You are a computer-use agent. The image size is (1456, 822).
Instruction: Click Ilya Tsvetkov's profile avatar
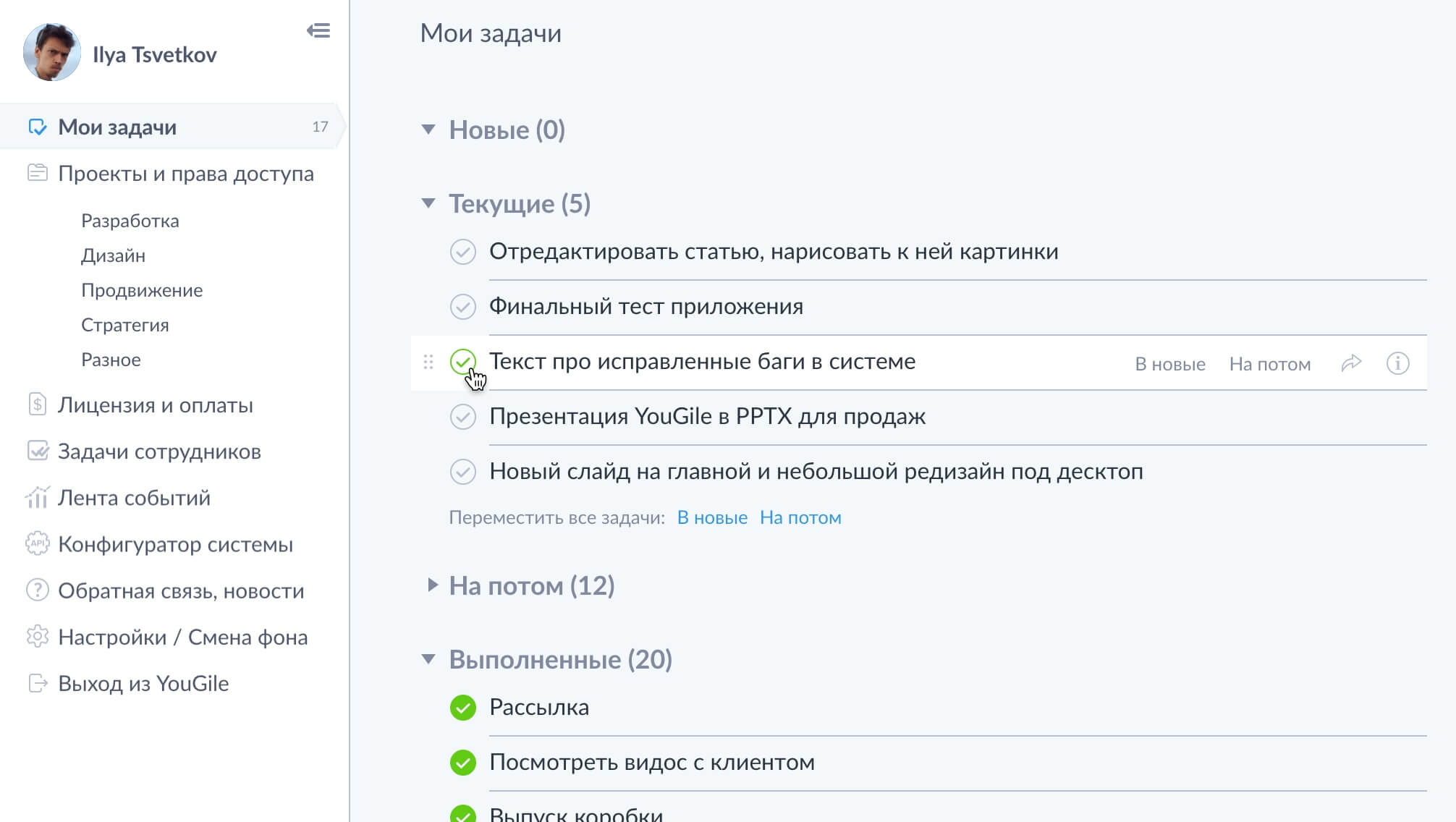coord(49,52)
